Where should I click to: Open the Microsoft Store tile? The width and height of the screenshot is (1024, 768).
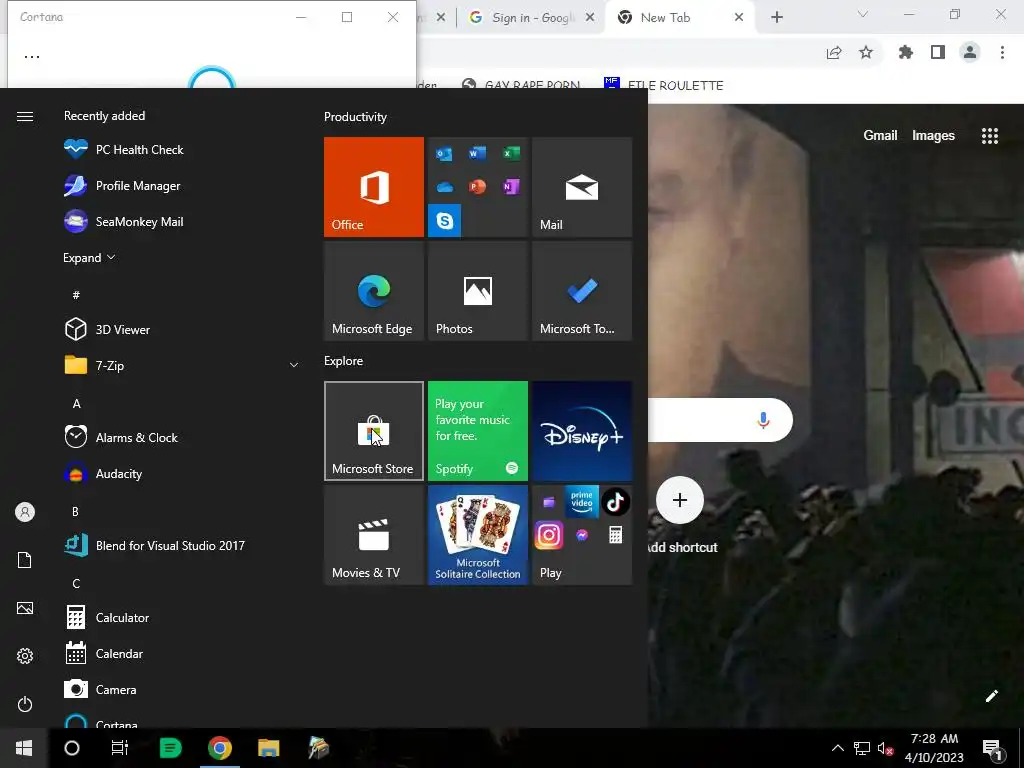click(374, 431)
